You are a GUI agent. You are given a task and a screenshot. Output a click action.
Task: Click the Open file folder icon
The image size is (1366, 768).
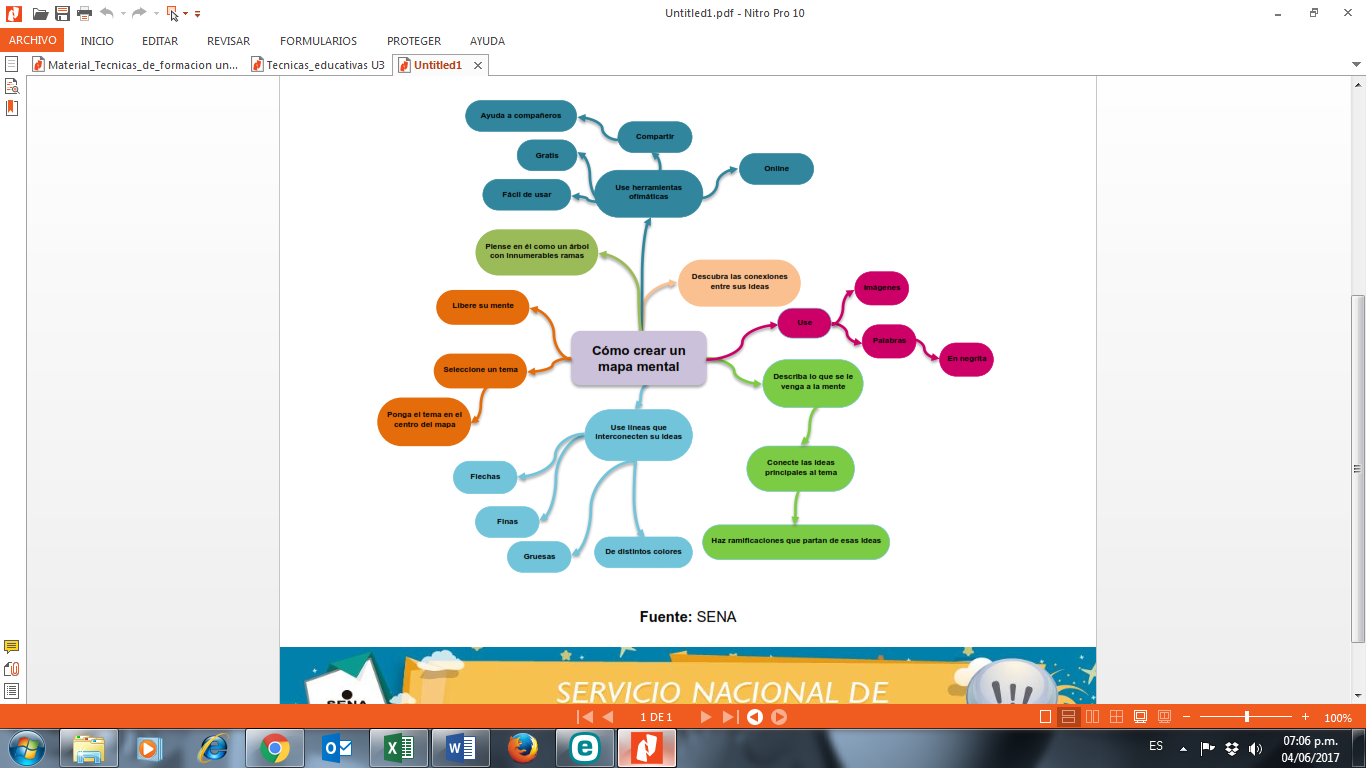click(x=40, y=14)
